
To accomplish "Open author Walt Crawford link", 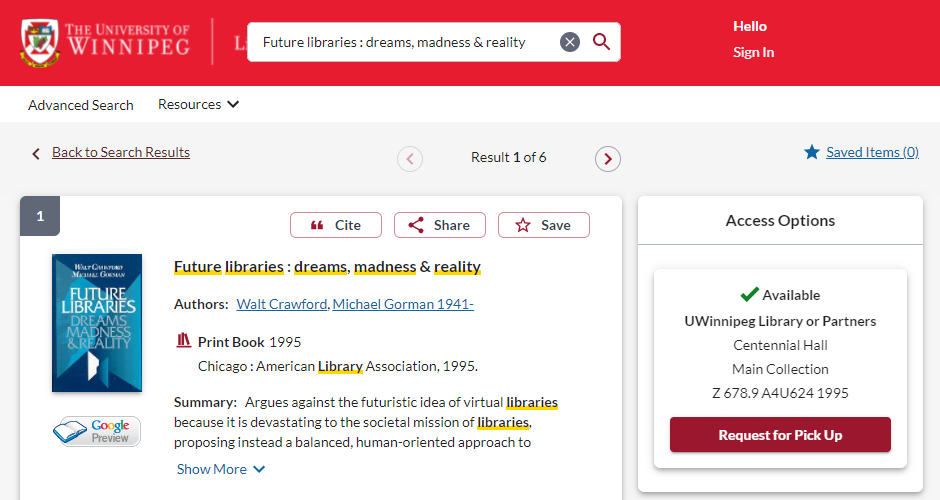I will 282,304.
